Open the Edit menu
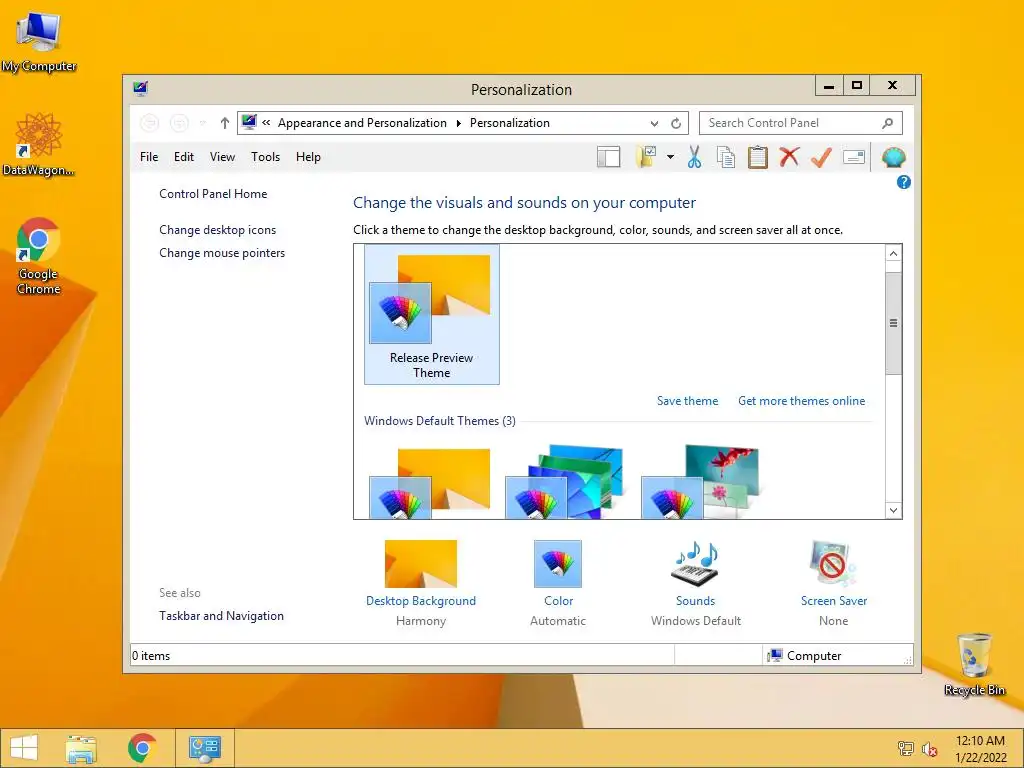Viewport: 1024px width, 768px height. [x=184, y=157]
